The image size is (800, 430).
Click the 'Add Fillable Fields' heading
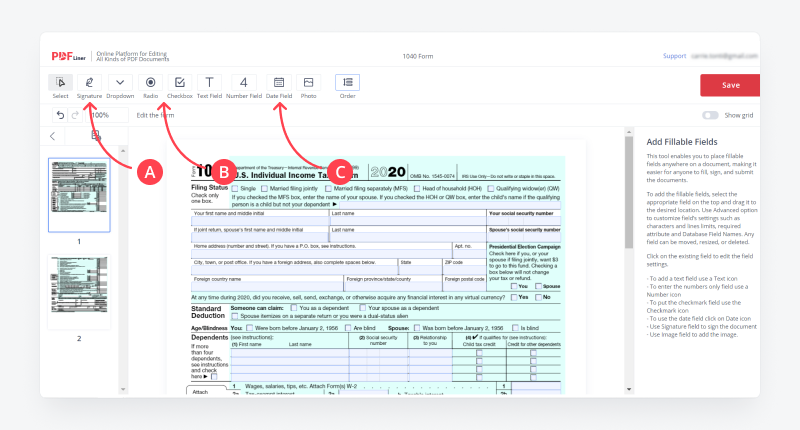(682, 142)
